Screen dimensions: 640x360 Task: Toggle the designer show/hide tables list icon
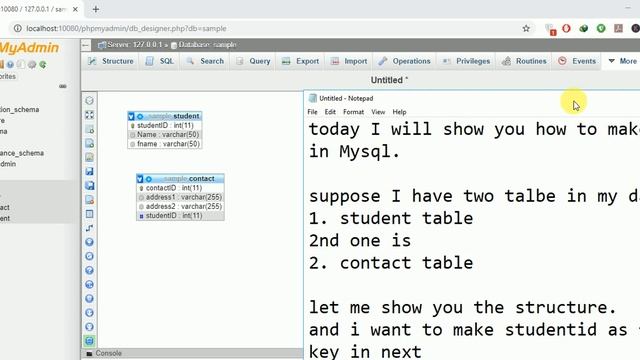pyautogui.click(x=89, y=101)
